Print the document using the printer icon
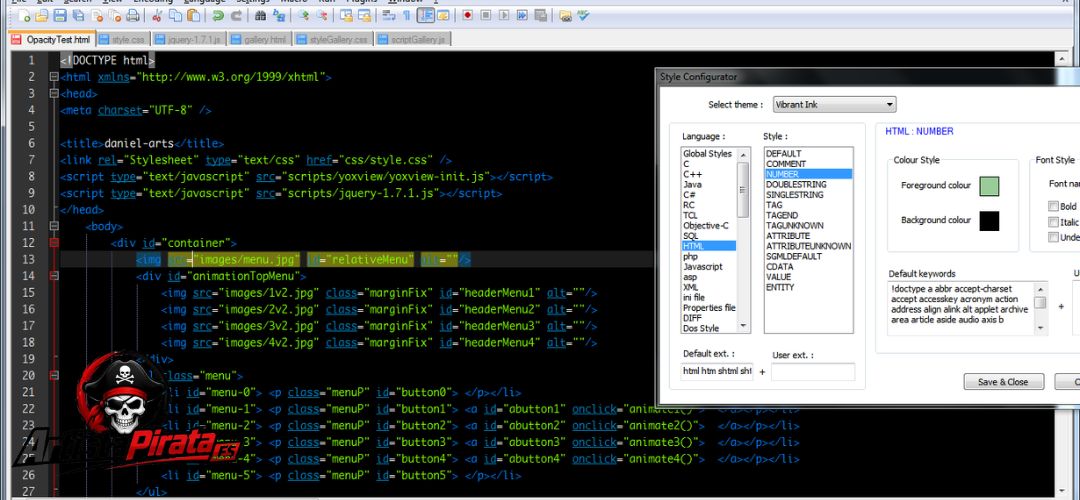This screenshot has height=500, width=1080. (x=133, y=15)
